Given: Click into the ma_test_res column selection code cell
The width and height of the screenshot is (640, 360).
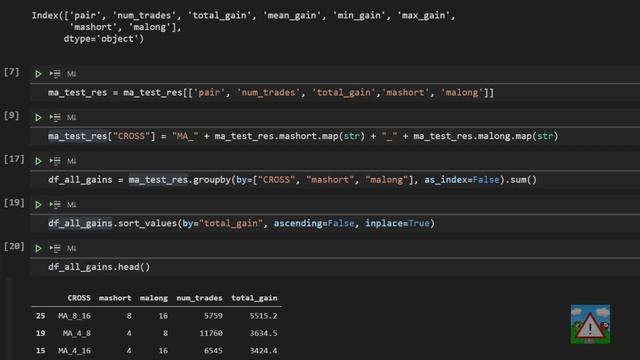Looking at the screenshot, I should [335, 93].
